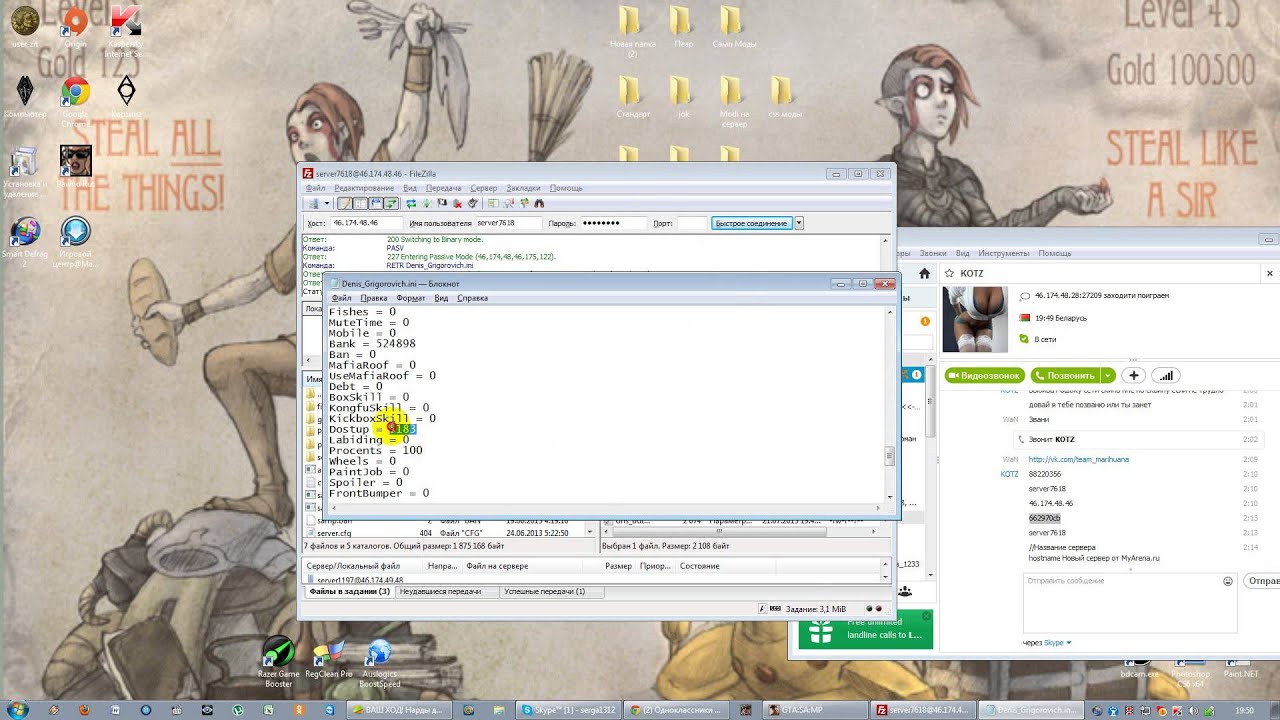
Task: Open Razer Game Booster desktop icon
Action: tap(278, 662)
